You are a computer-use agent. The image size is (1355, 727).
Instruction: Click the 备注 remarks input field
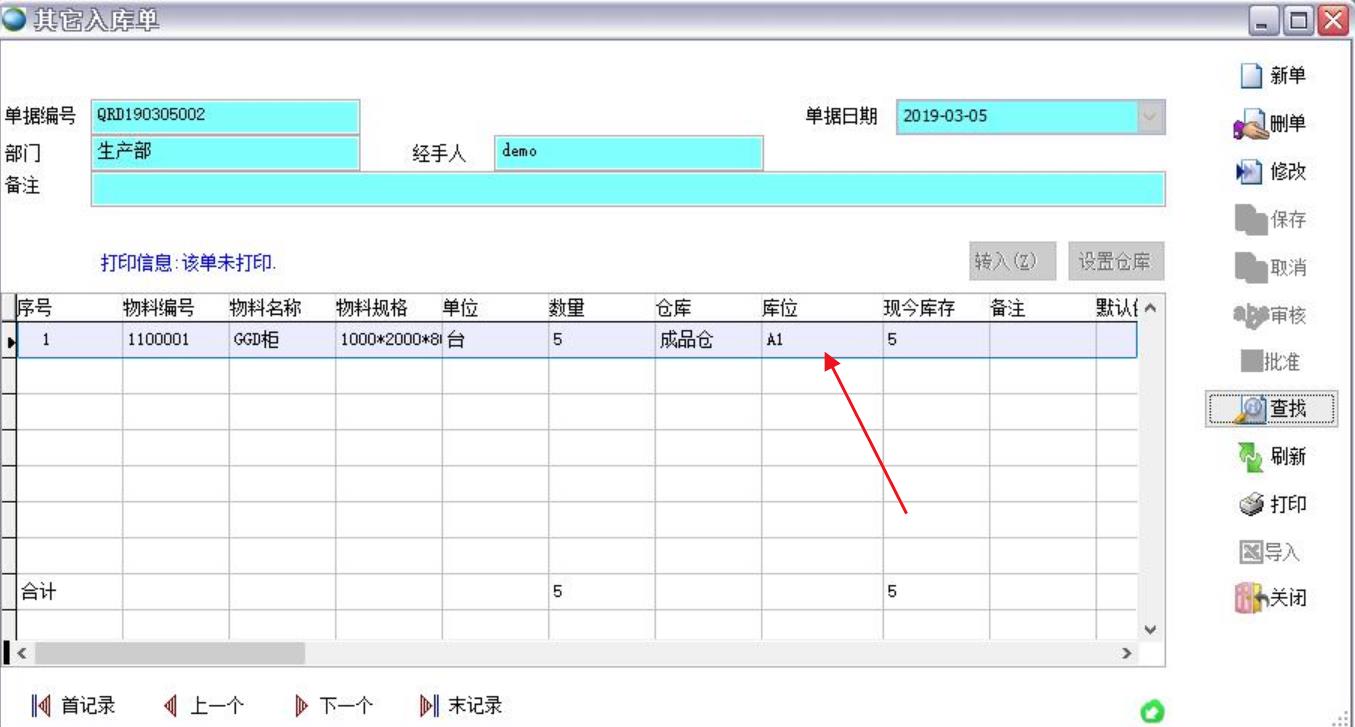point(627,189)
